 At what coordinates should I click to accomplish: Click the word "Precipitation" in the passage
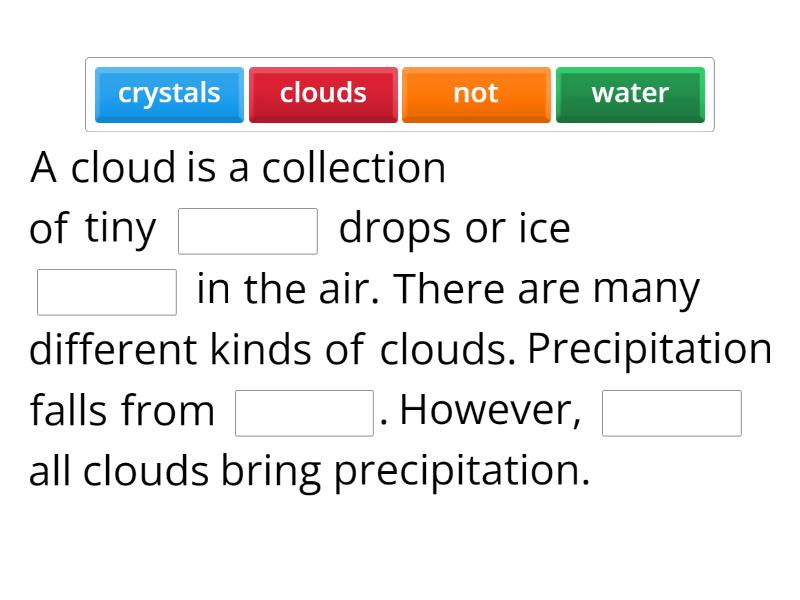point(650,350)
